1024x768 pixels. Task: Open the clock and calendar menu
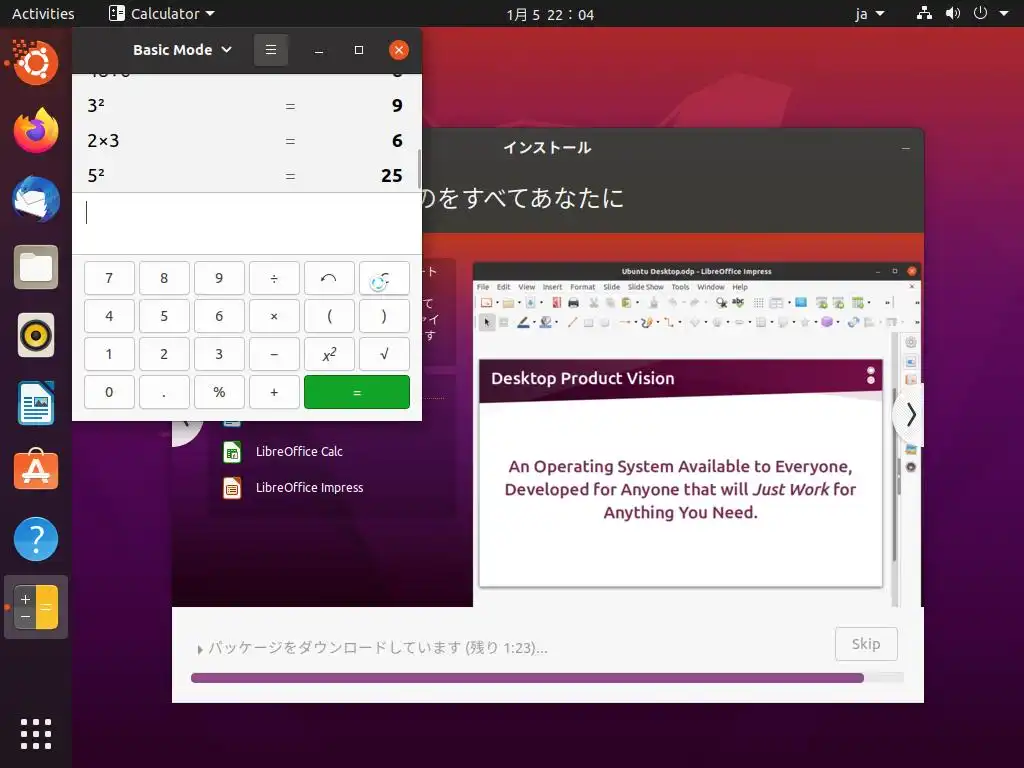(550, 14)
